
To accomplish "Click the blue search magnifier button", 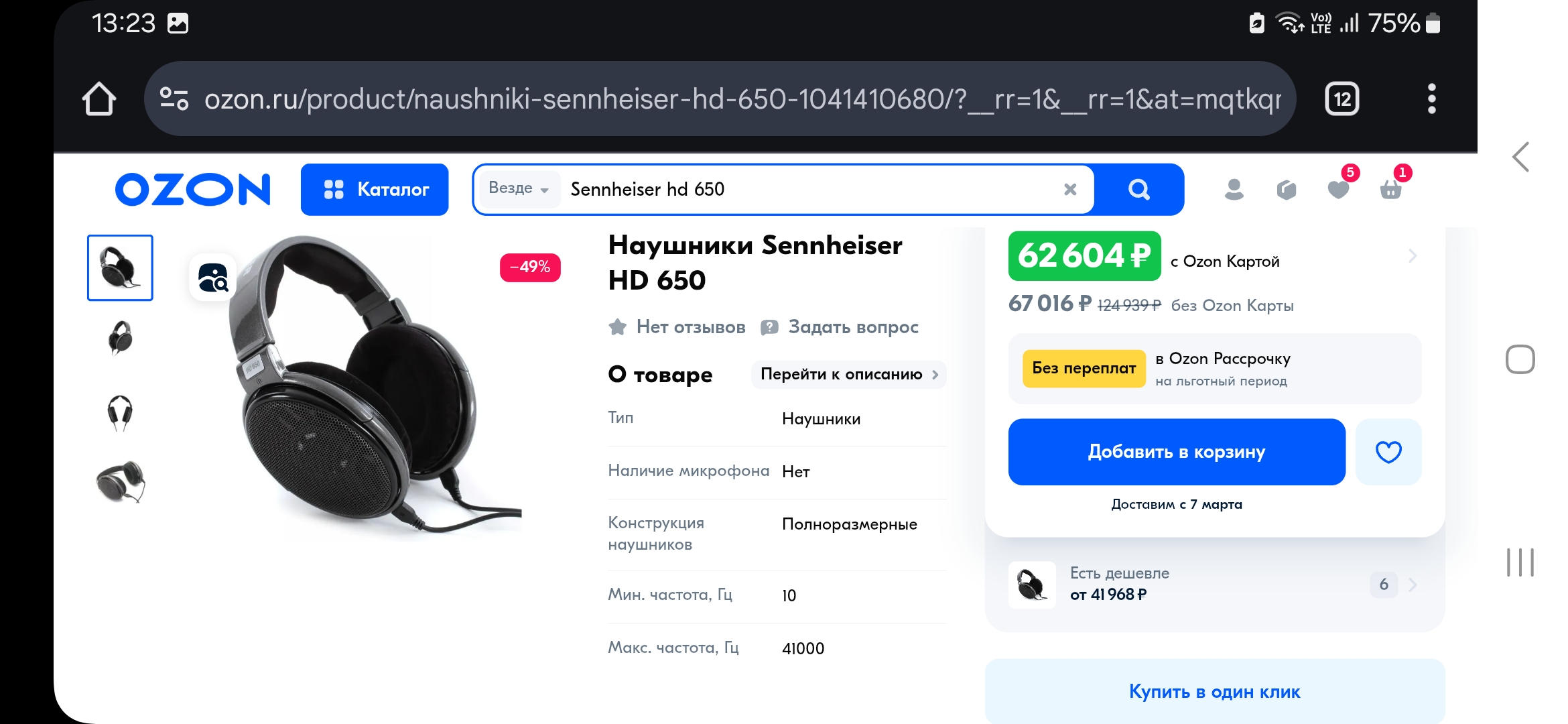I will 1138,190.
